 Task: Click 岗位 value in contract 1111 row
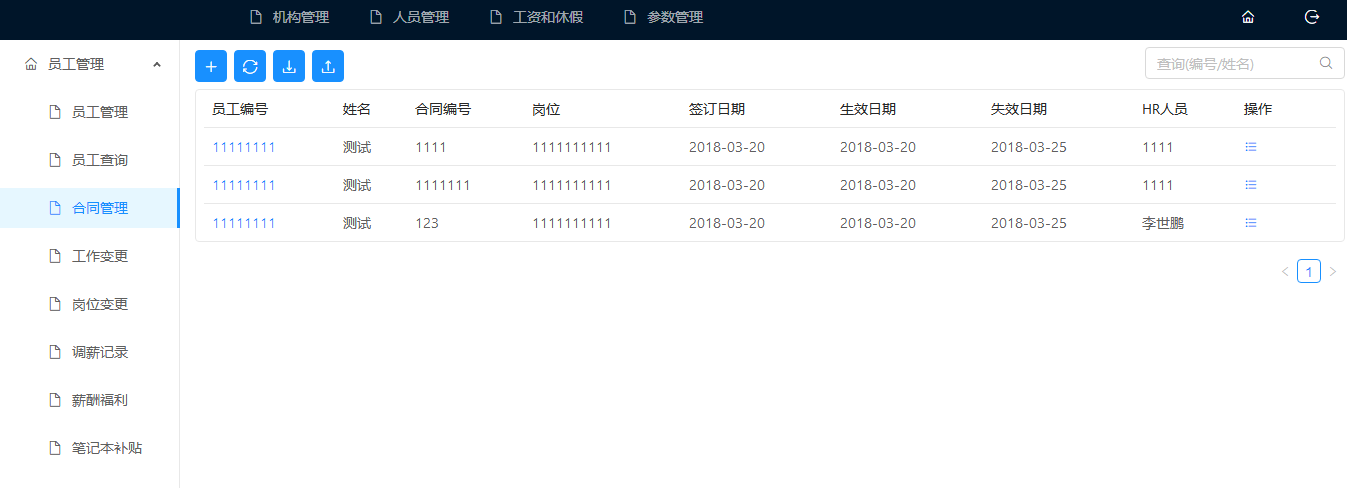click(x=571, y=147)
